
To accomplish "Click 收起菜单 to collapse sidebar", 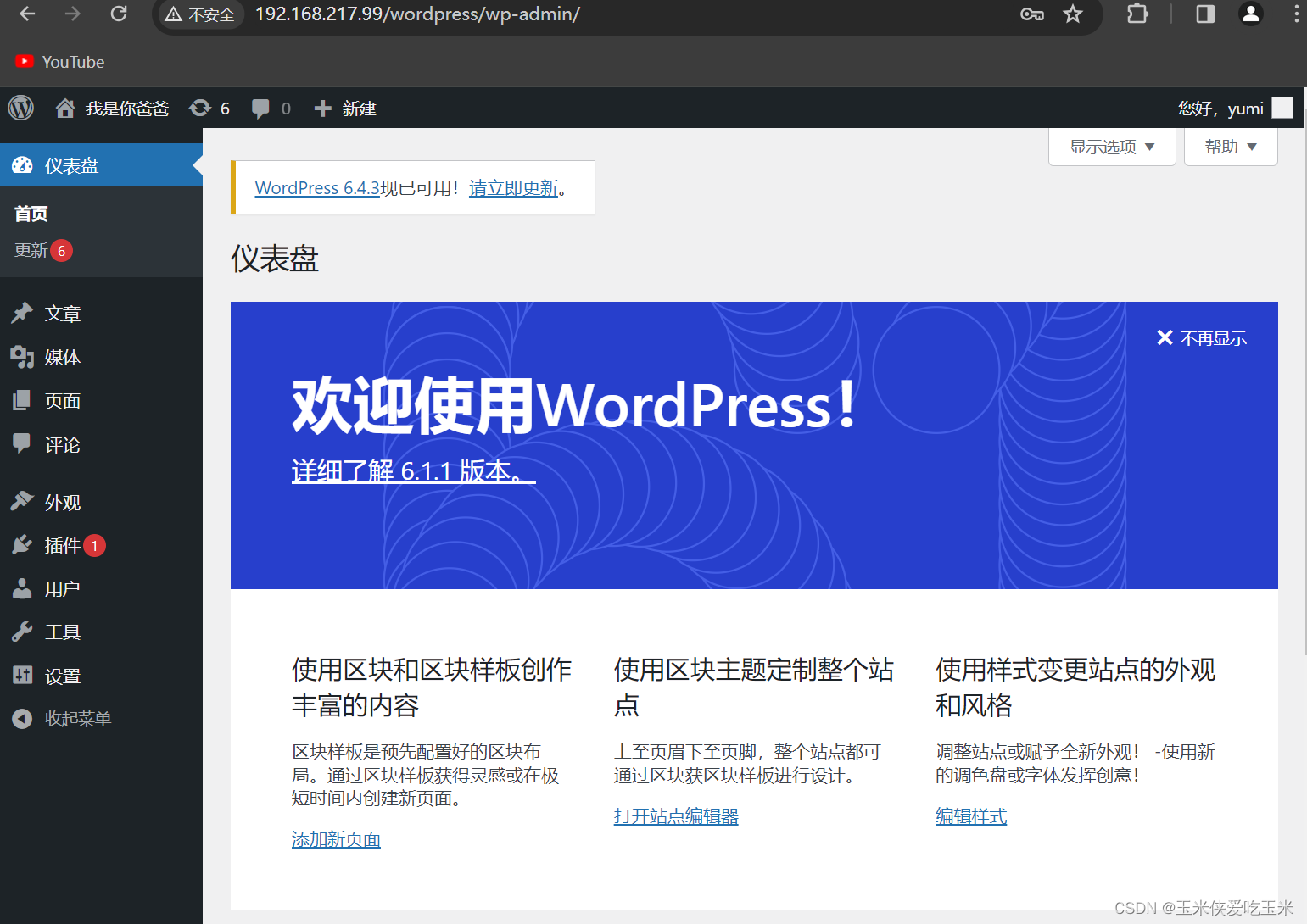I will click(78, 719).
